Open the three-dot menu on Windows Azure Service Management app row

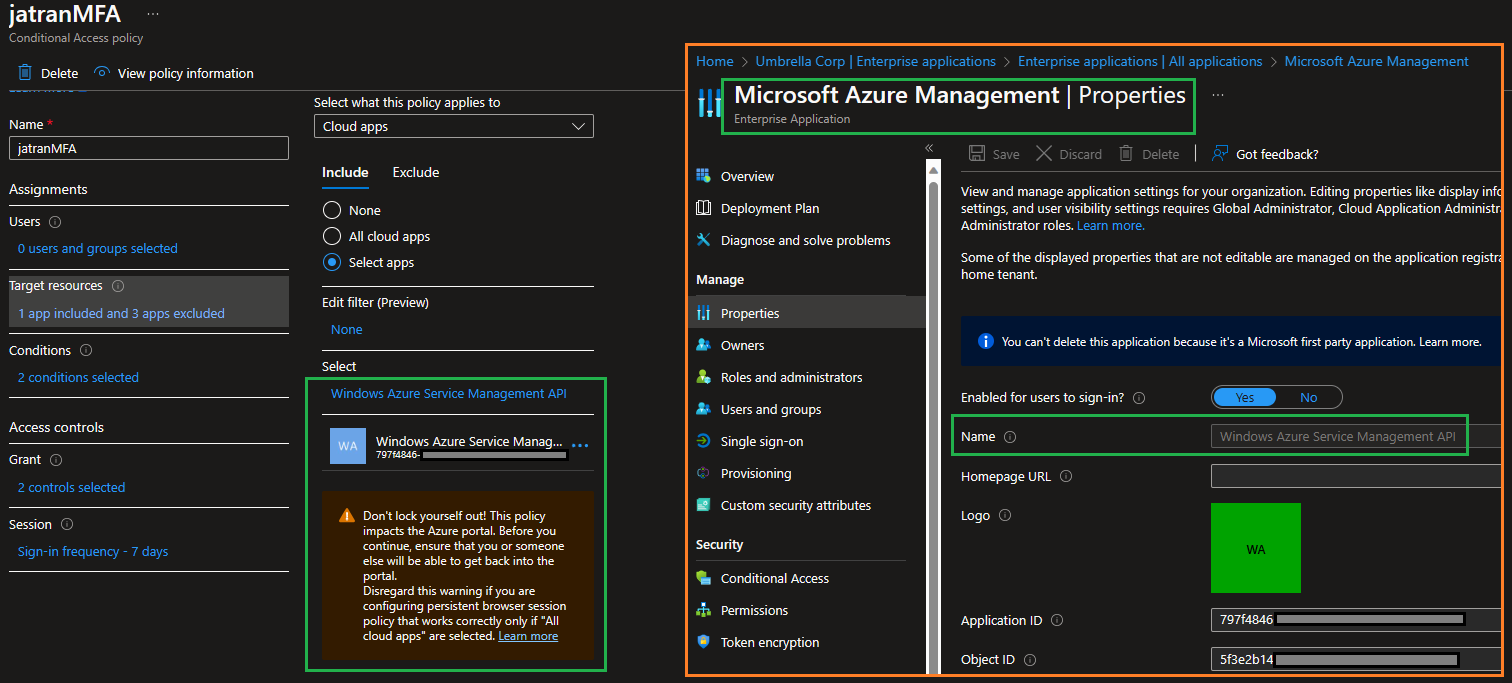pyautogui.click(x=579, y=445)
